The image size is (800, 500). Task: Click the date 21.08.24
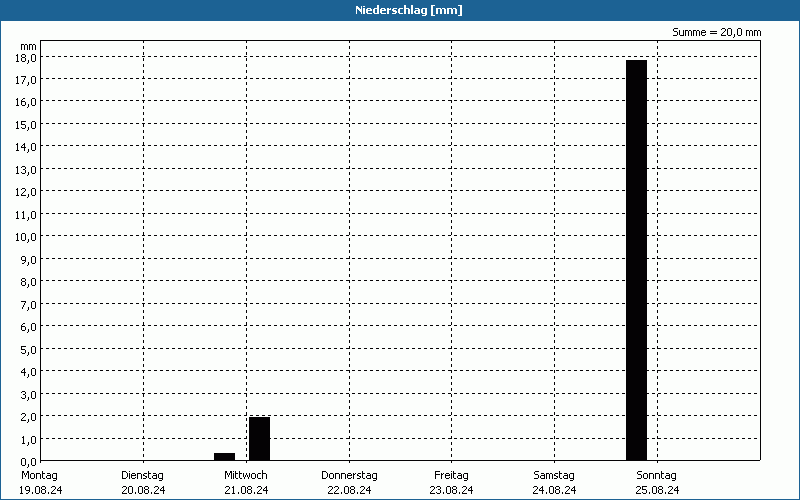(x=246, y=490)
